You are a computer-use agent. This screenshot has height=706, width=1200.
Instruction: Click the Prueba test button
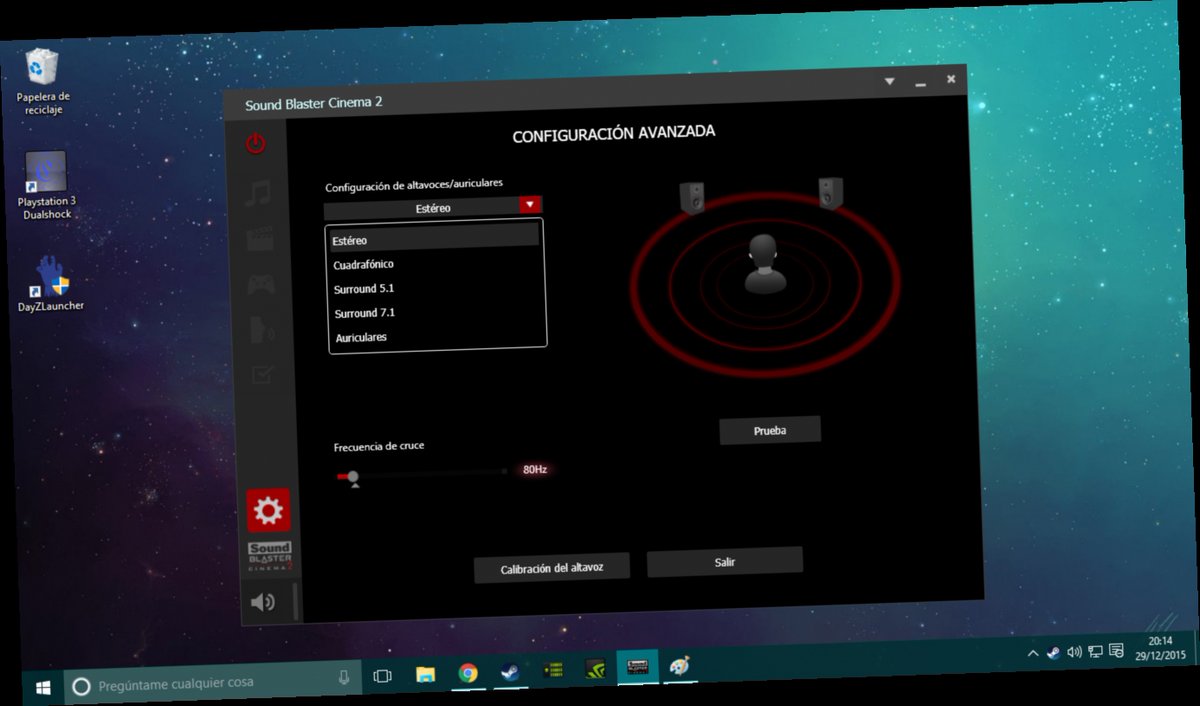click(x=770, y=430)
